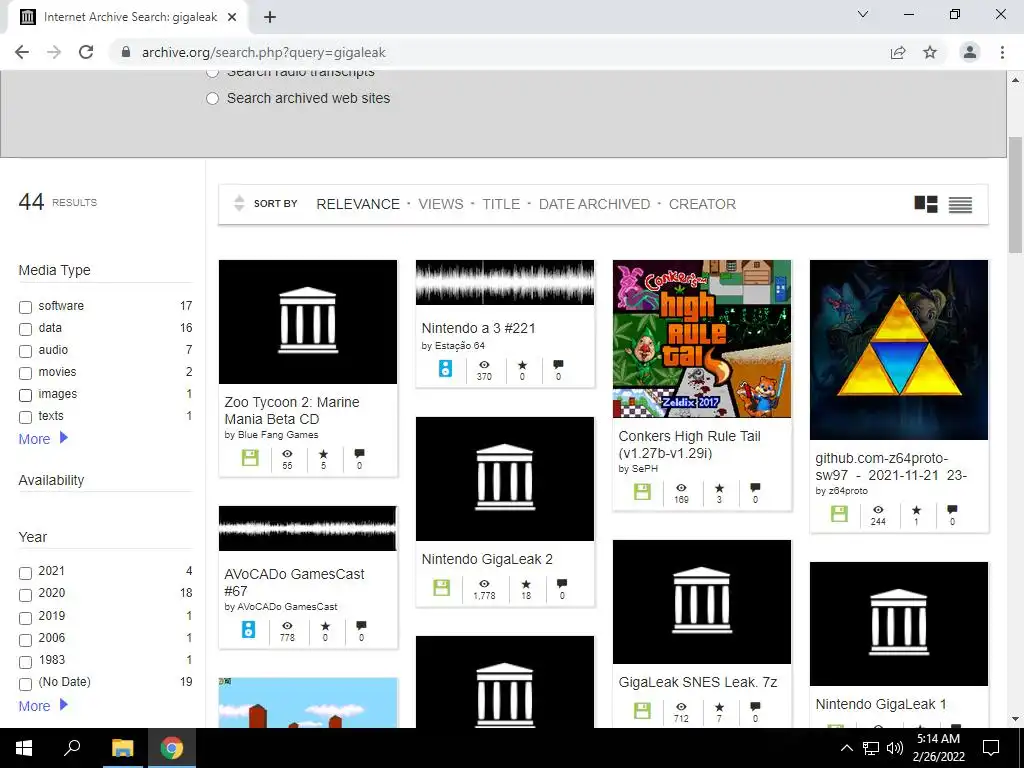The width and height of the screenshot is (1024, 768).
Task: Open notifications action center
Action: coord(991,748)
